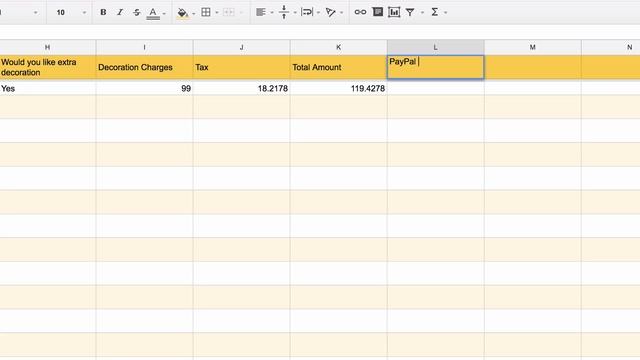This screenshot has width=640, height=360.
Task: Expand the text color dropdown arrow
Action: tap(164, 13)
